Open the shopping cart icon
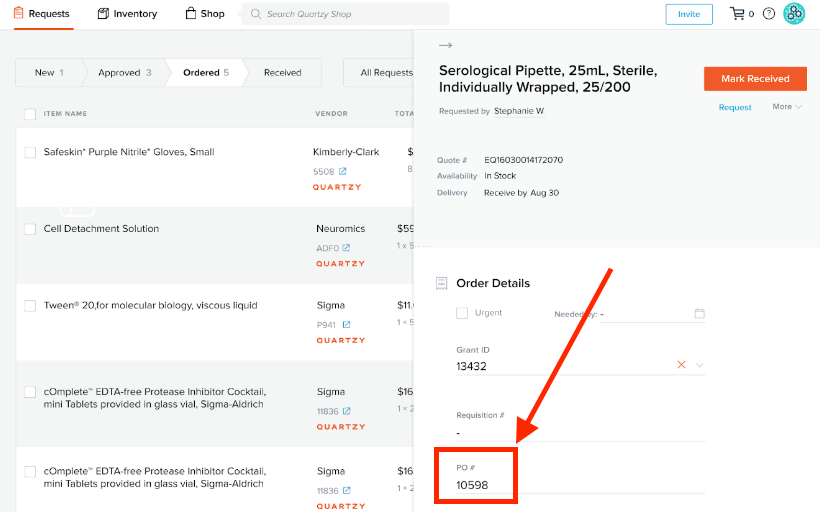The image size is (820, 512). point(737,14)
